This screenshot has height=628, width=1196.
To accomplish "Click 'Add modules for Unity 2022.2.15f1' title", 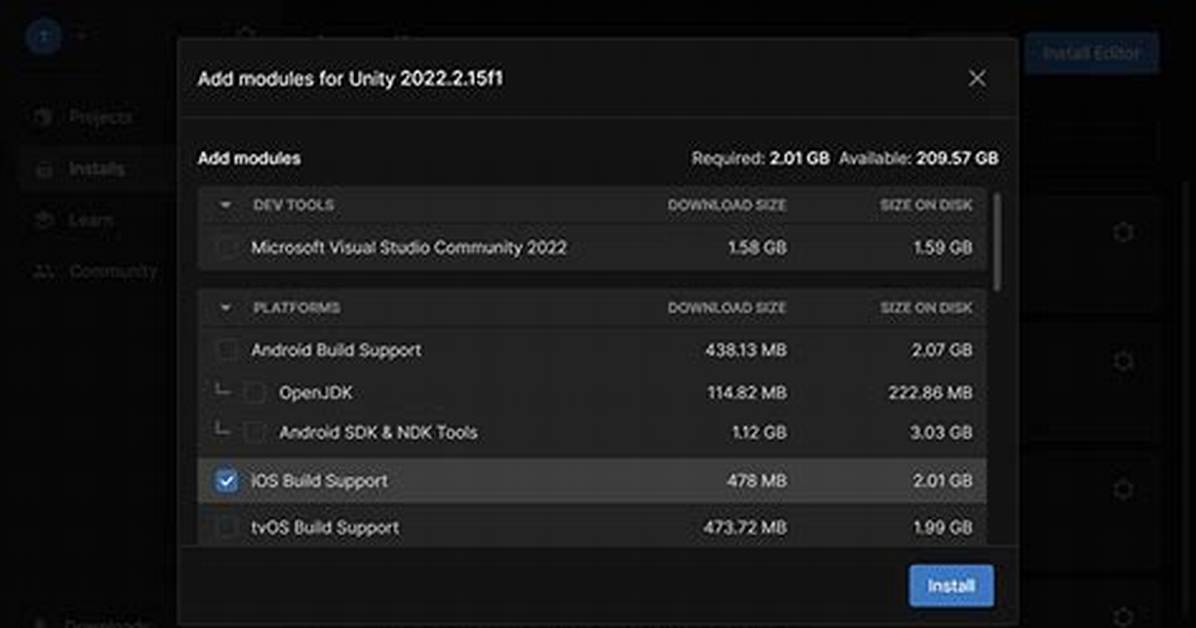I will point(350,79).
